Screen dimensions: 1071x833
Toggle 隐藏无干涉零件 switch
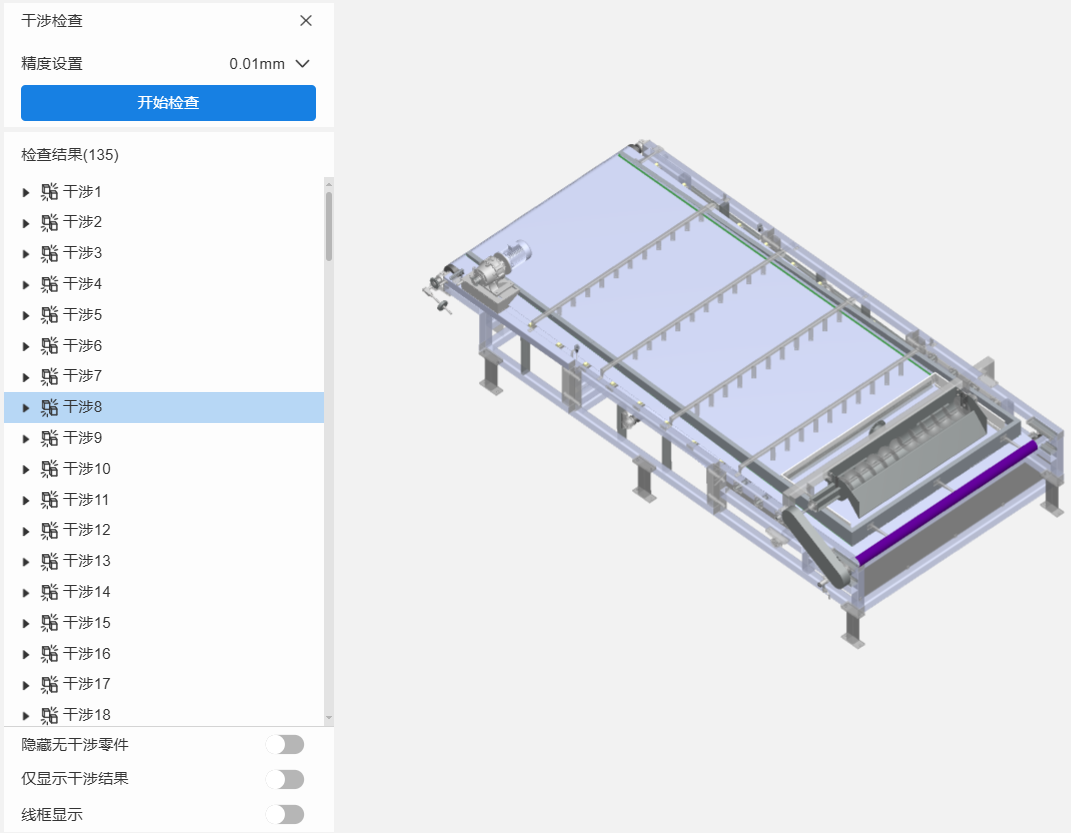pos(285,745)
